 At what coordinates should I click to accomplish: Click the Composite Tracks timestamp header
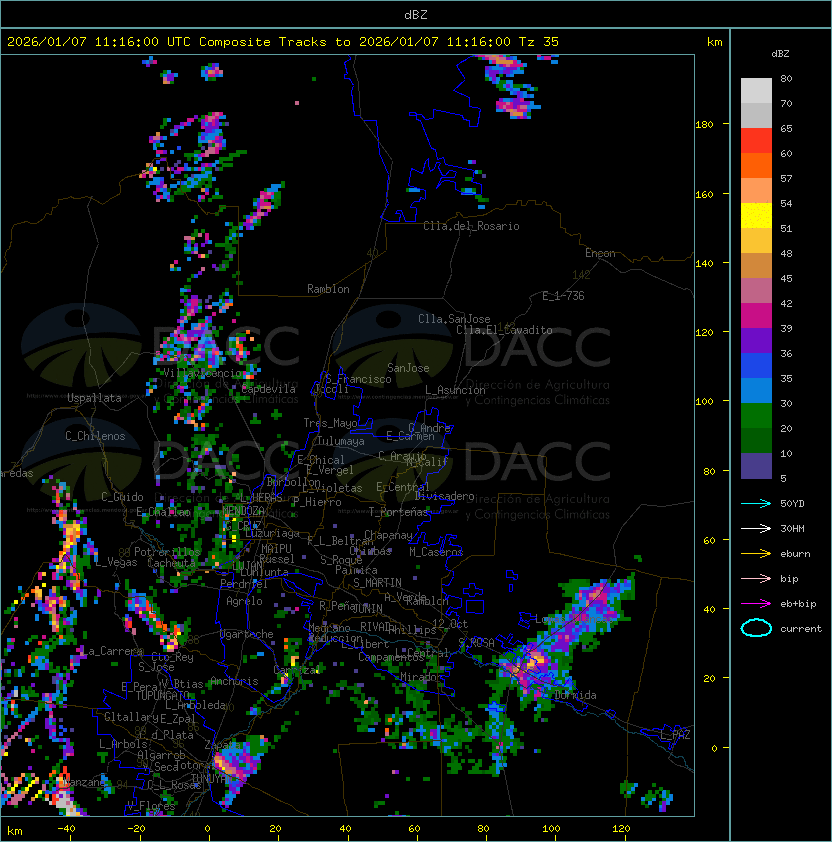point(283,42)
